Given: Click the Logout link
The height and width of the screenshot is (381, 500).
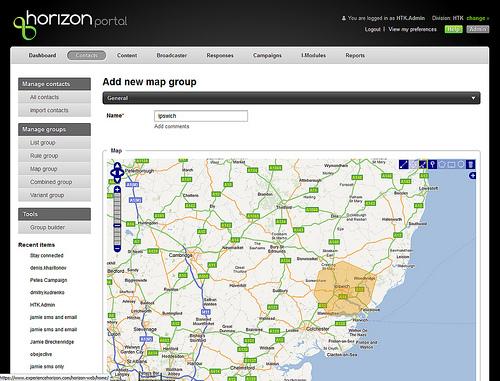Looking at the screenshot, I should pos(373,29).
